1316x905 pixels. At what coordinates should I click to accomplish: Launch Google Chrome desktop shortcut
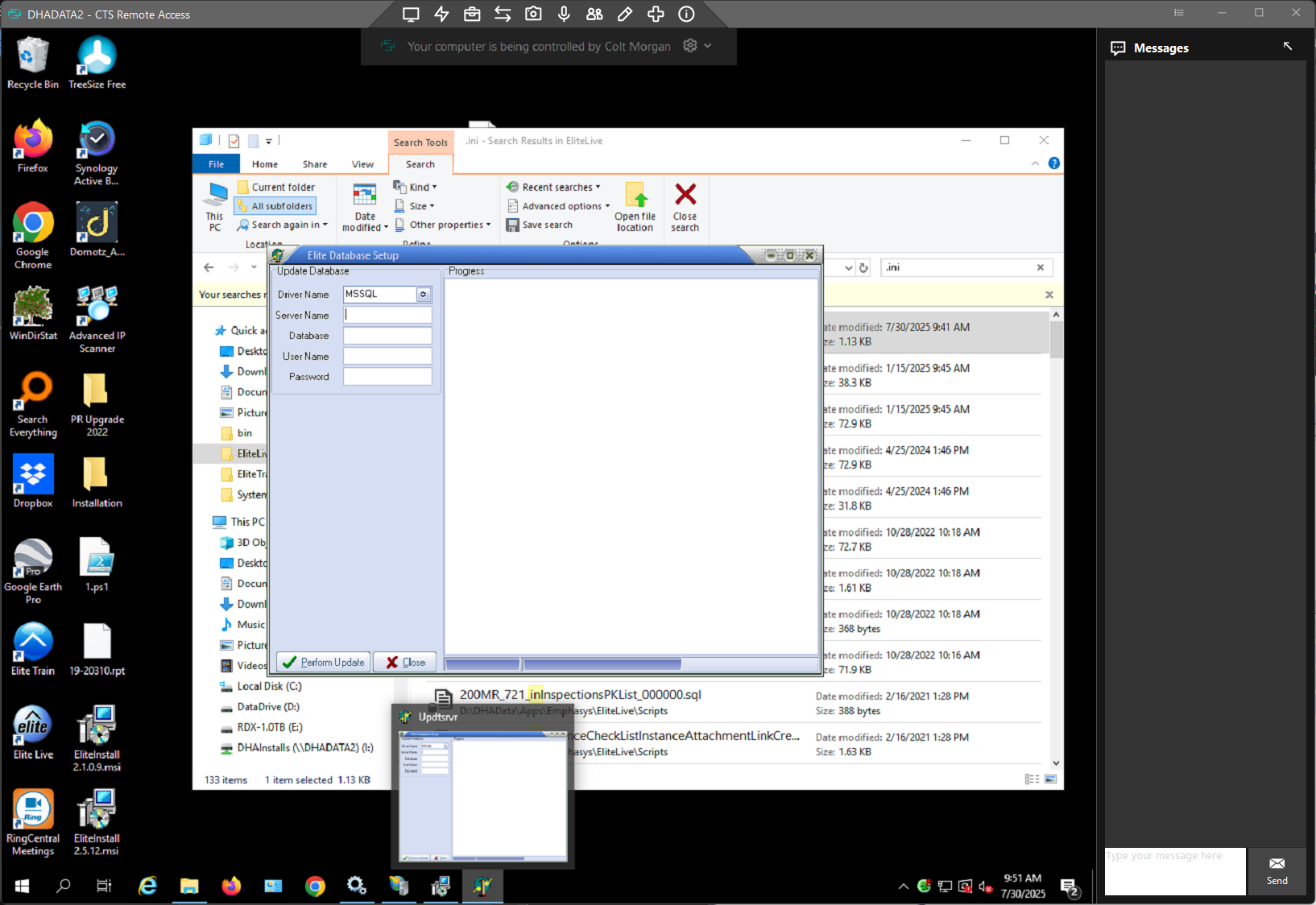33,235
